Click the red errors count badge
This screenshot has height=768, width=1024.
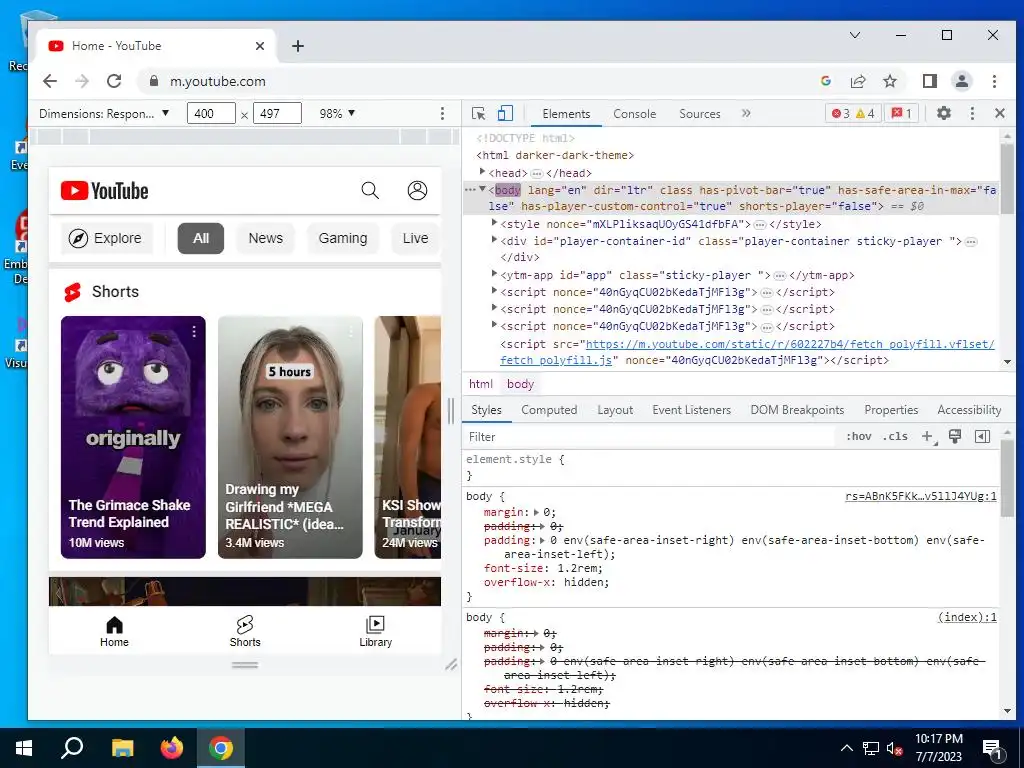840,114
